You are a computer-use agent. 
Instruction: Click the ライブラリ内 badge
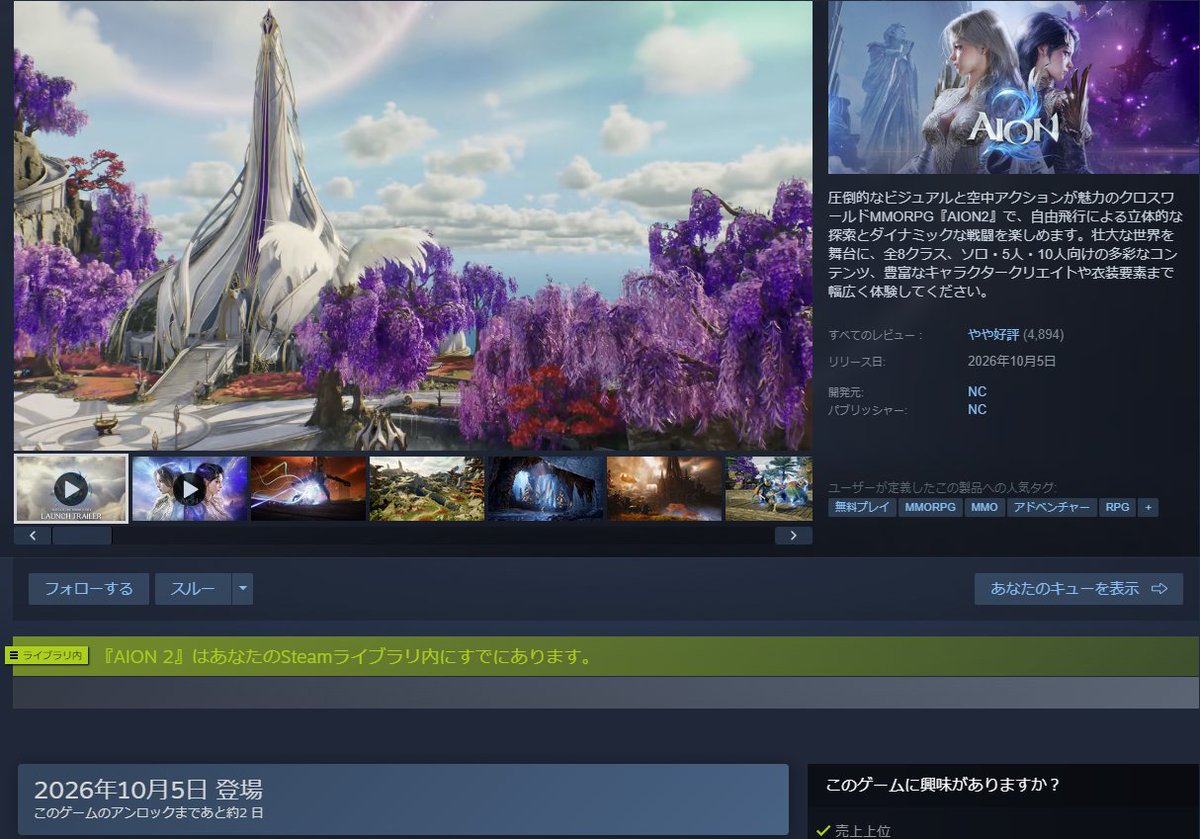click(x=47, y=656)
